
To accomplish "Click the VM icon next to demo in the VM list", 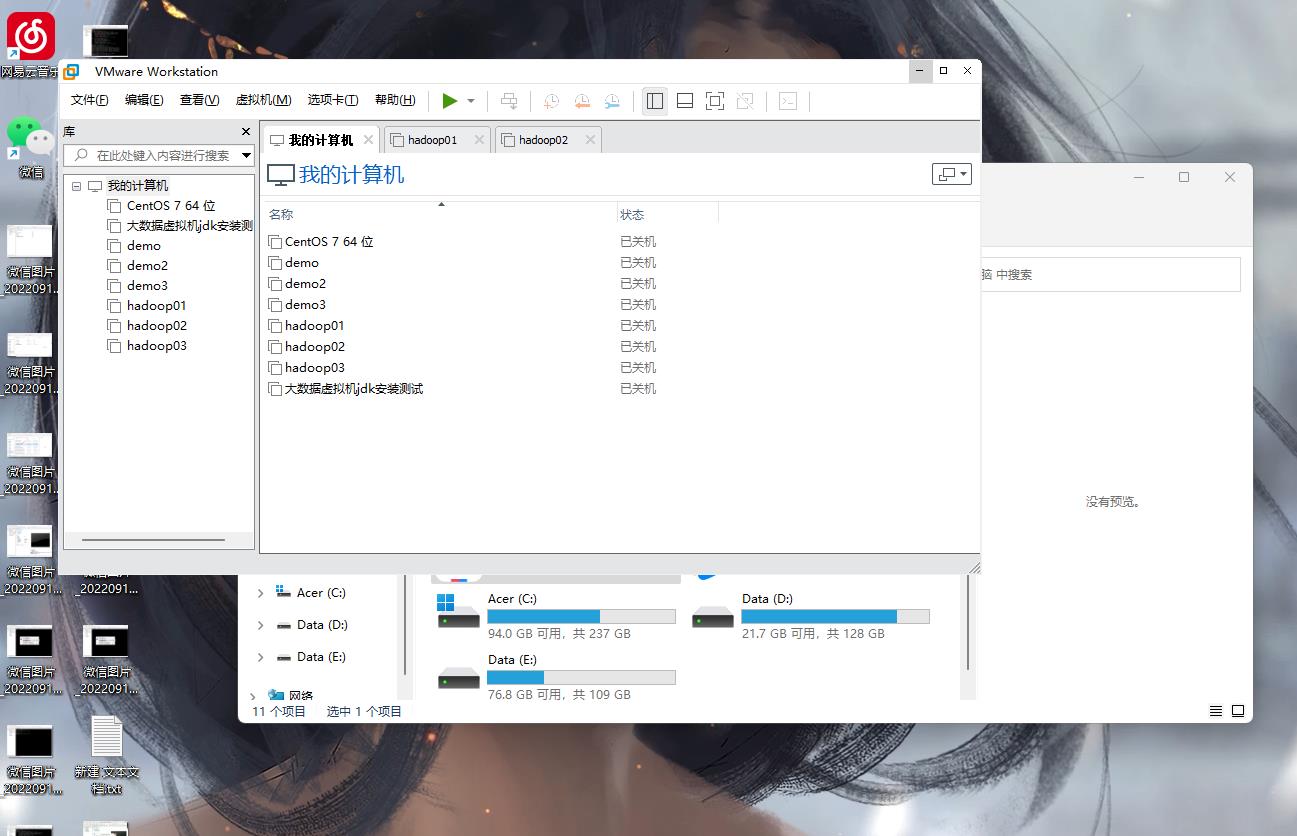I will (275, 263).
